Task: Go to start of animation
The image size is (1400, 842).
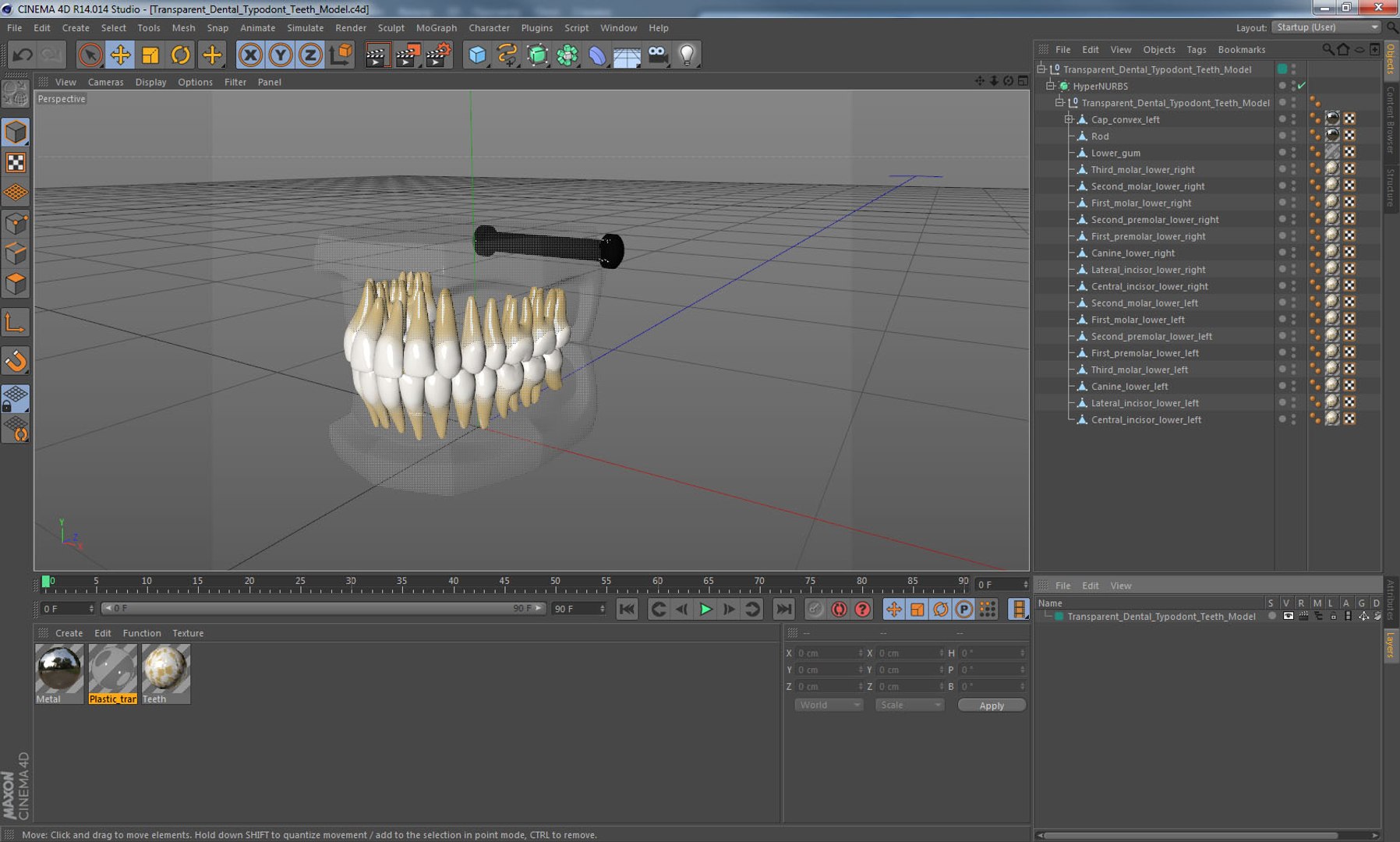Action: (627, 609)
